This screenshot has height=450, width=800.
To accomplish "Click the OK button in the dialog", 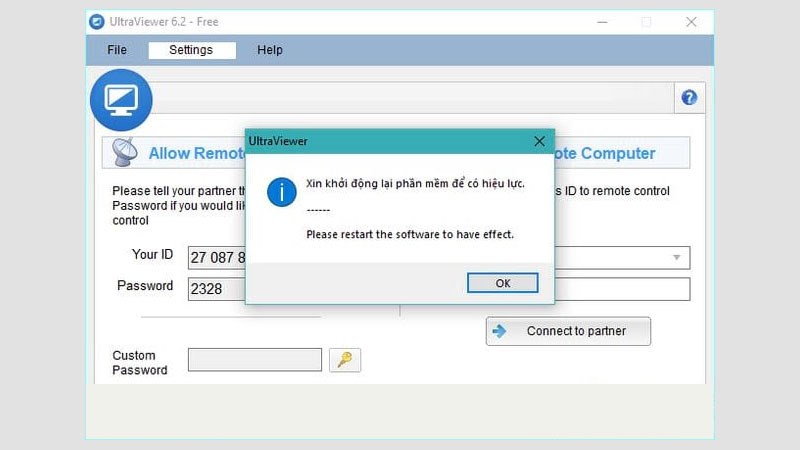I will pos(502,283).
